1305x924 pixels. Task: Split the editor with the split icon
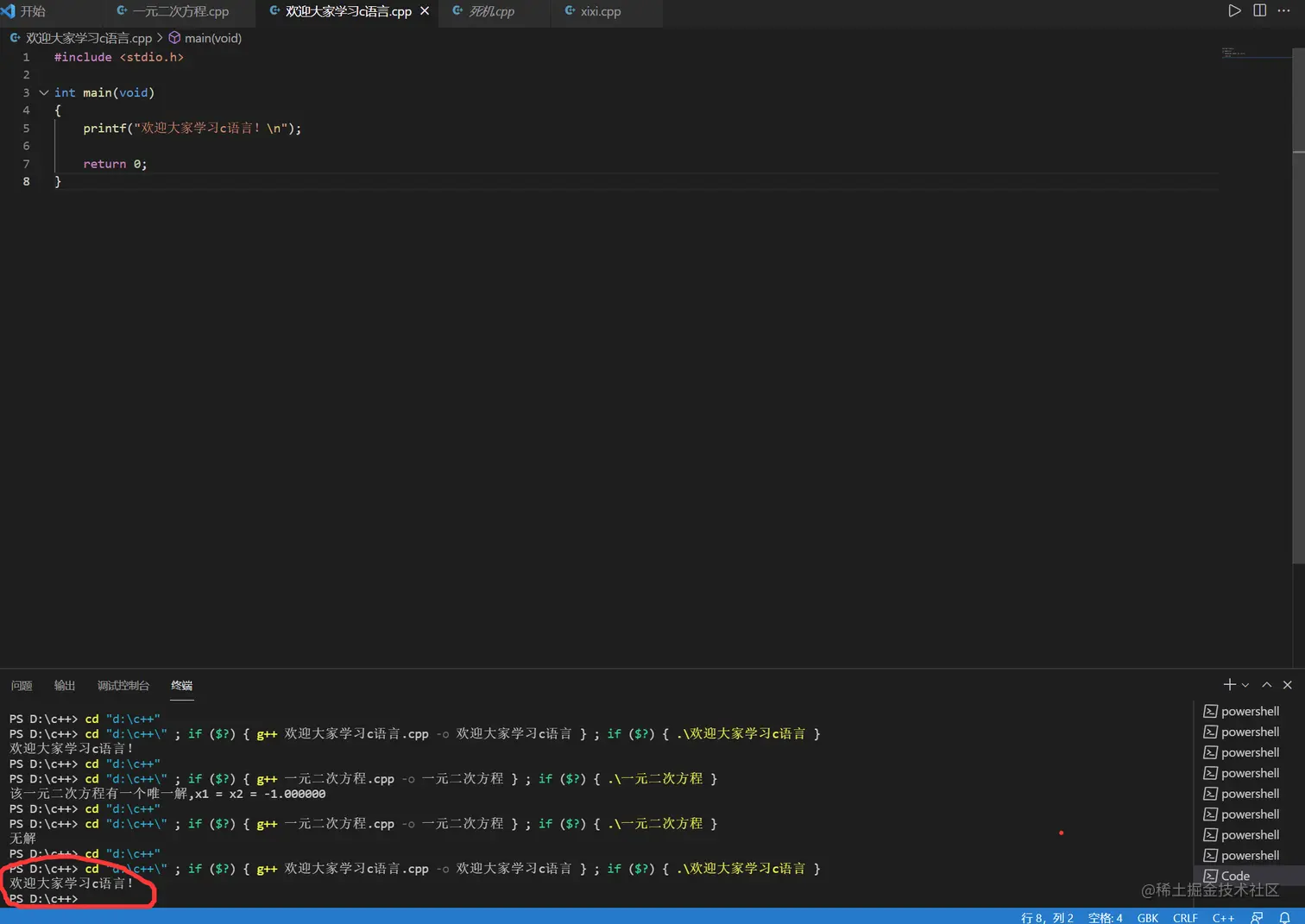click(x=1260, y=11)
